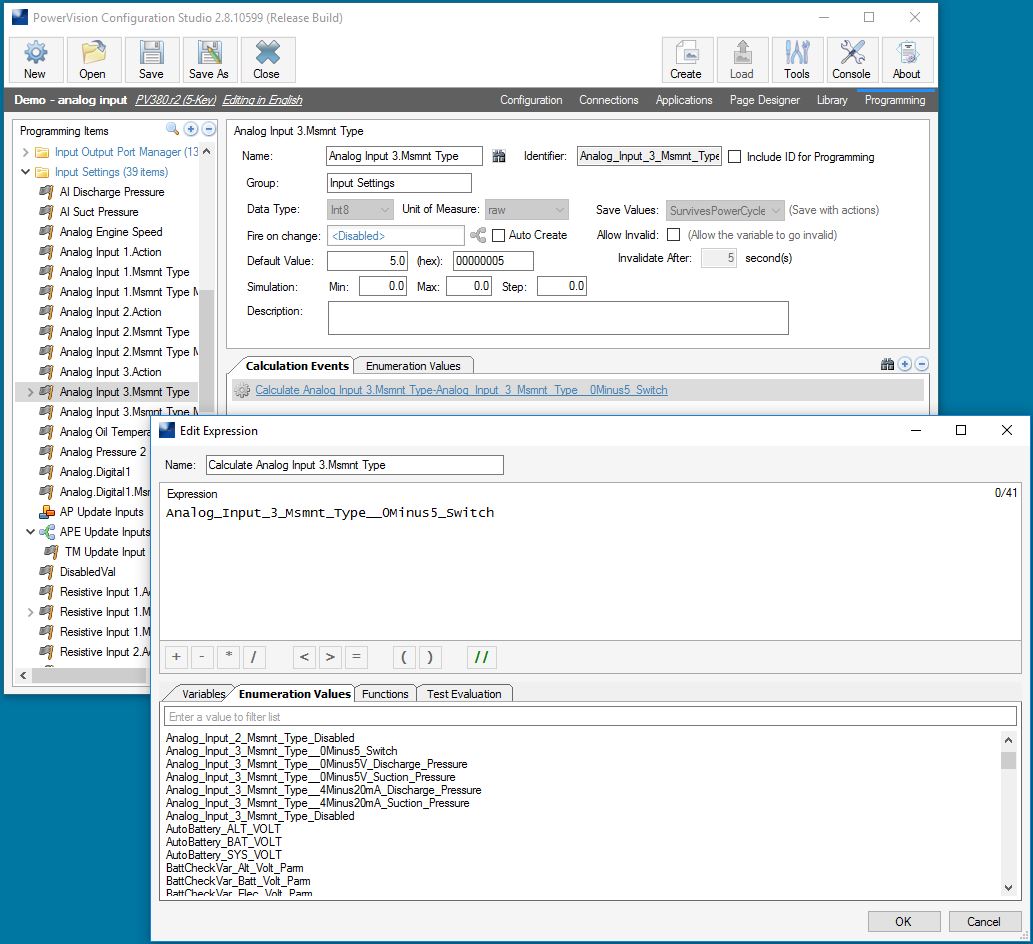The image size is (1033, 944).
Task: Open the Calculate Analog Input 3.Msmnt Type link
Action: 461,390
